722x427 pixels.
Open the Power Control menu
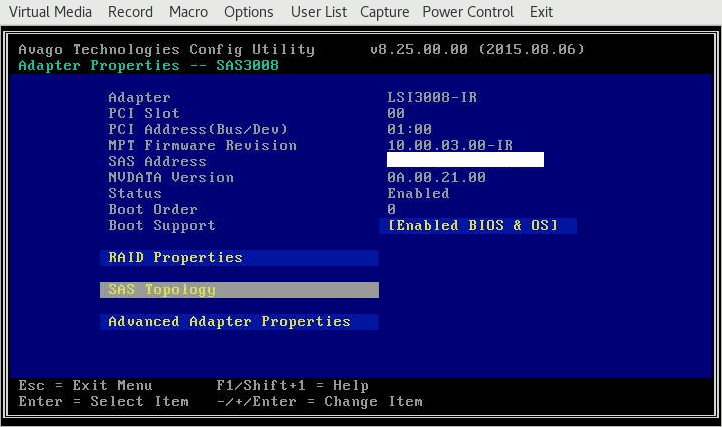(x=468, y=12)
